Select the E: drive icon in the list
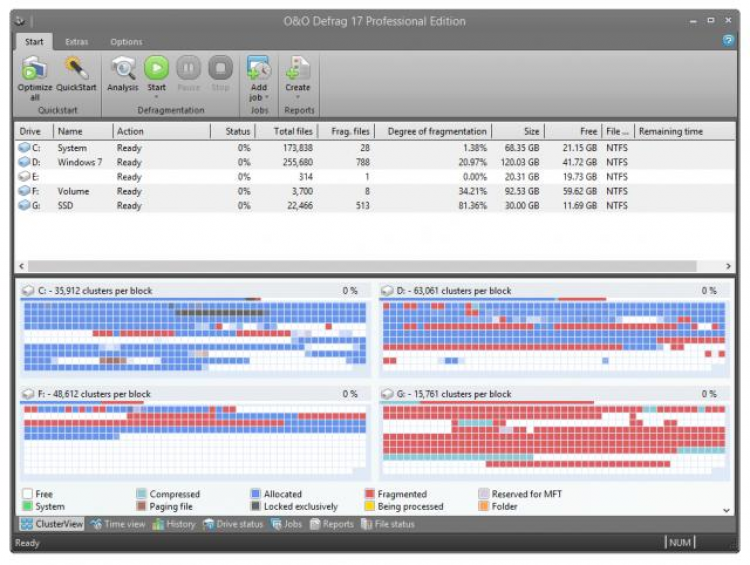The height and width of the screenshot is (565, 750). [24, 177]
